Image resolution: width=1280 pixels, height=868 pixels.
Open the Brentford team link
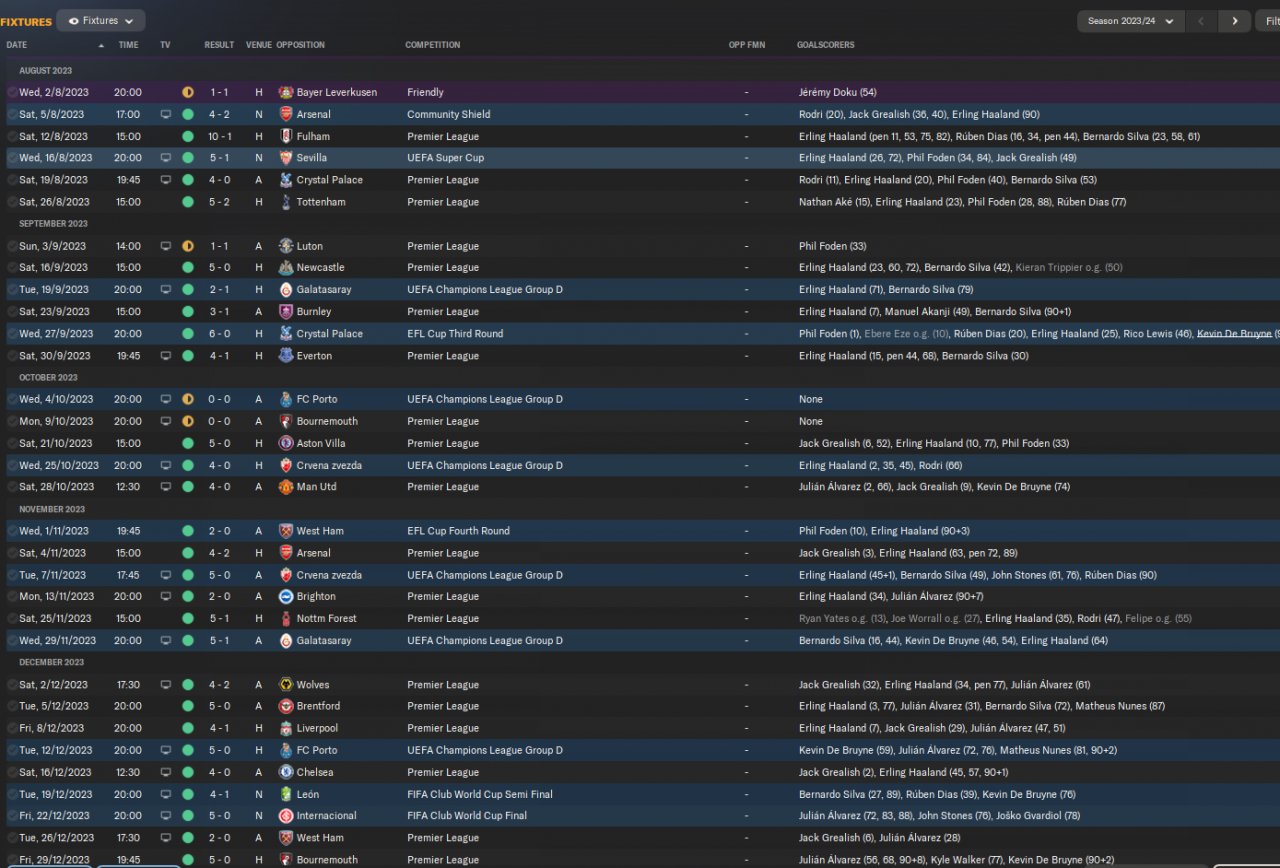point(318,706)
